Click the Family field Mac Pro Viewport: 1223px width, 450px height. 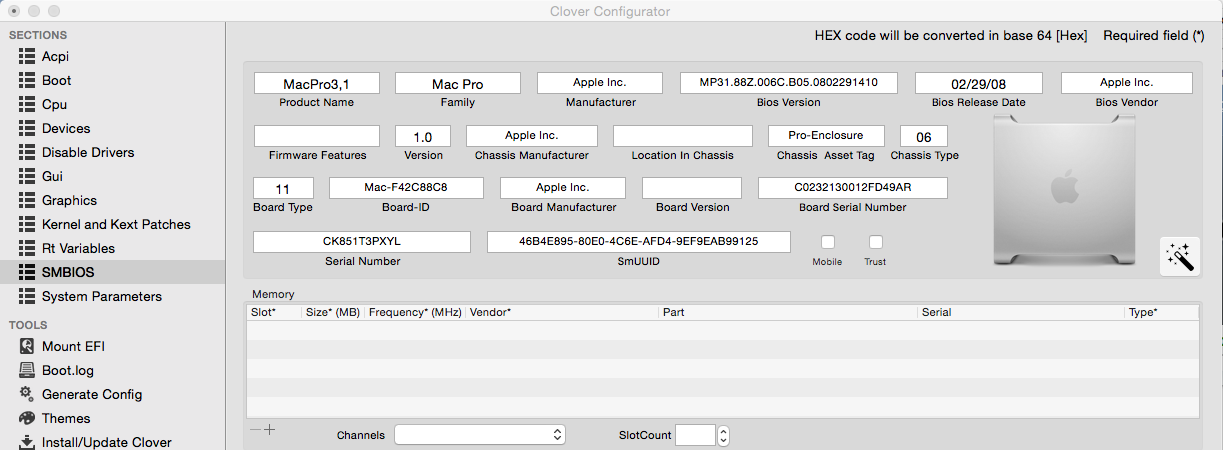[458, 83]
